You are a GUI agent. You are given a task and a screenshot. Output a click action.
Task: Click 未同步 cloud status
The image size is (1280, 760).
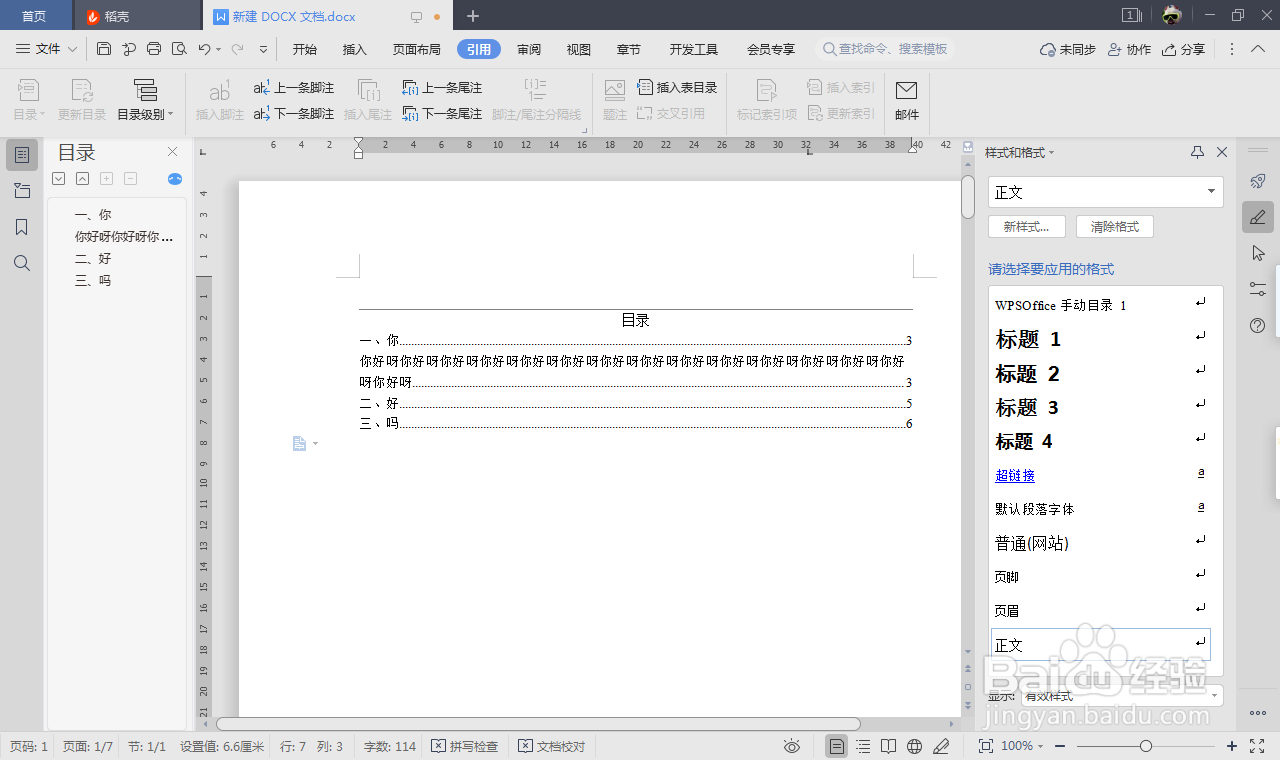[x=1068, y=49]
